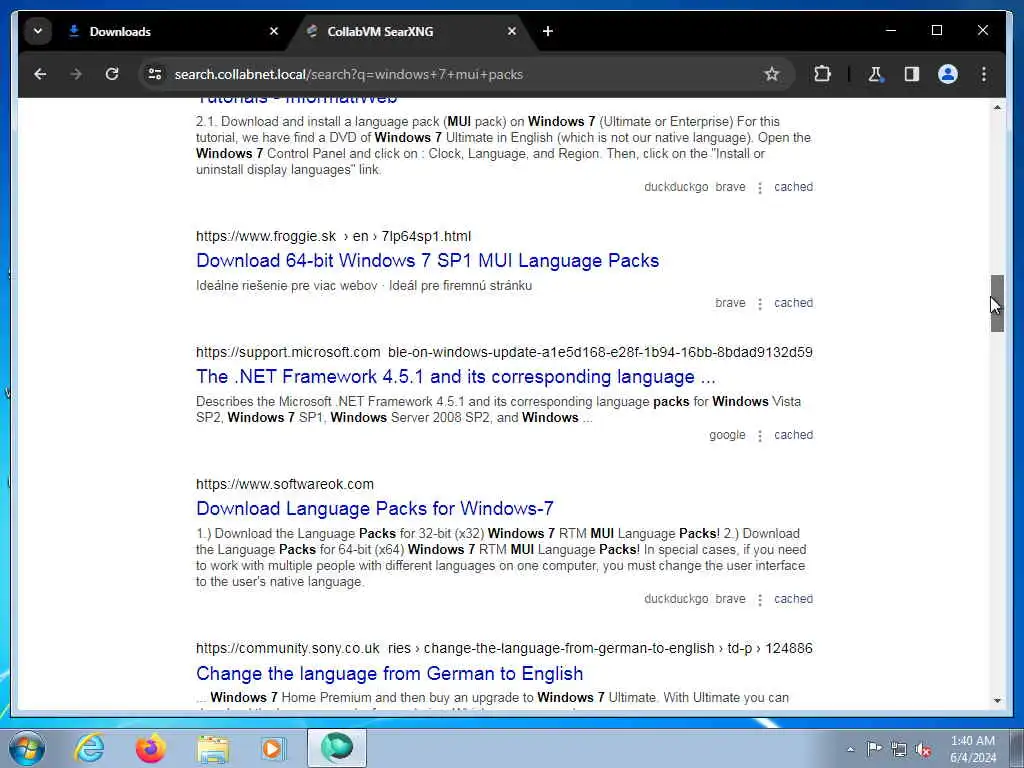This screenshot has height=768, width=1024.
Task: Click brave engine label on froggie.sk result
Action: coord(730,303)
